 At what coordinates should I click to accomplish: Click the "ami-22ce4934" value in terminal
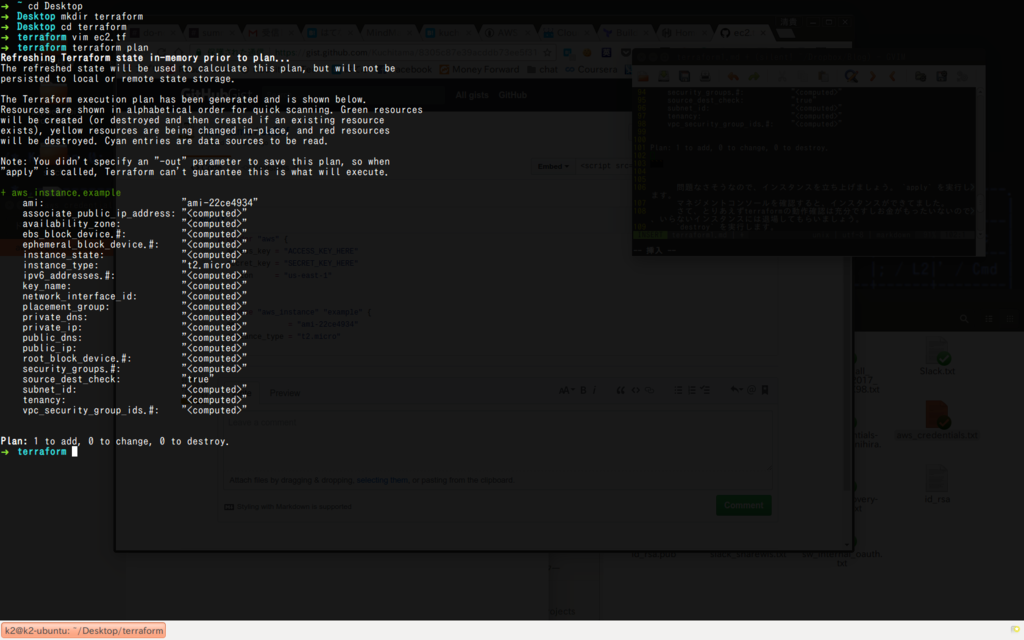click(x=220, y=203)
